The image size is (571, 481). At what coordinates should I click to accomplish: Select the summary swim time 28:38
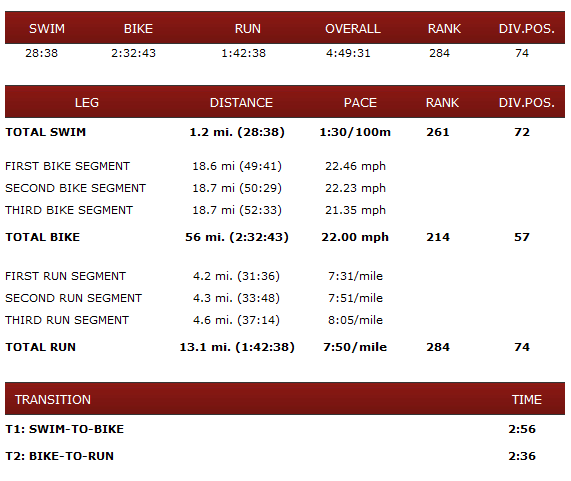pos(42,53)
